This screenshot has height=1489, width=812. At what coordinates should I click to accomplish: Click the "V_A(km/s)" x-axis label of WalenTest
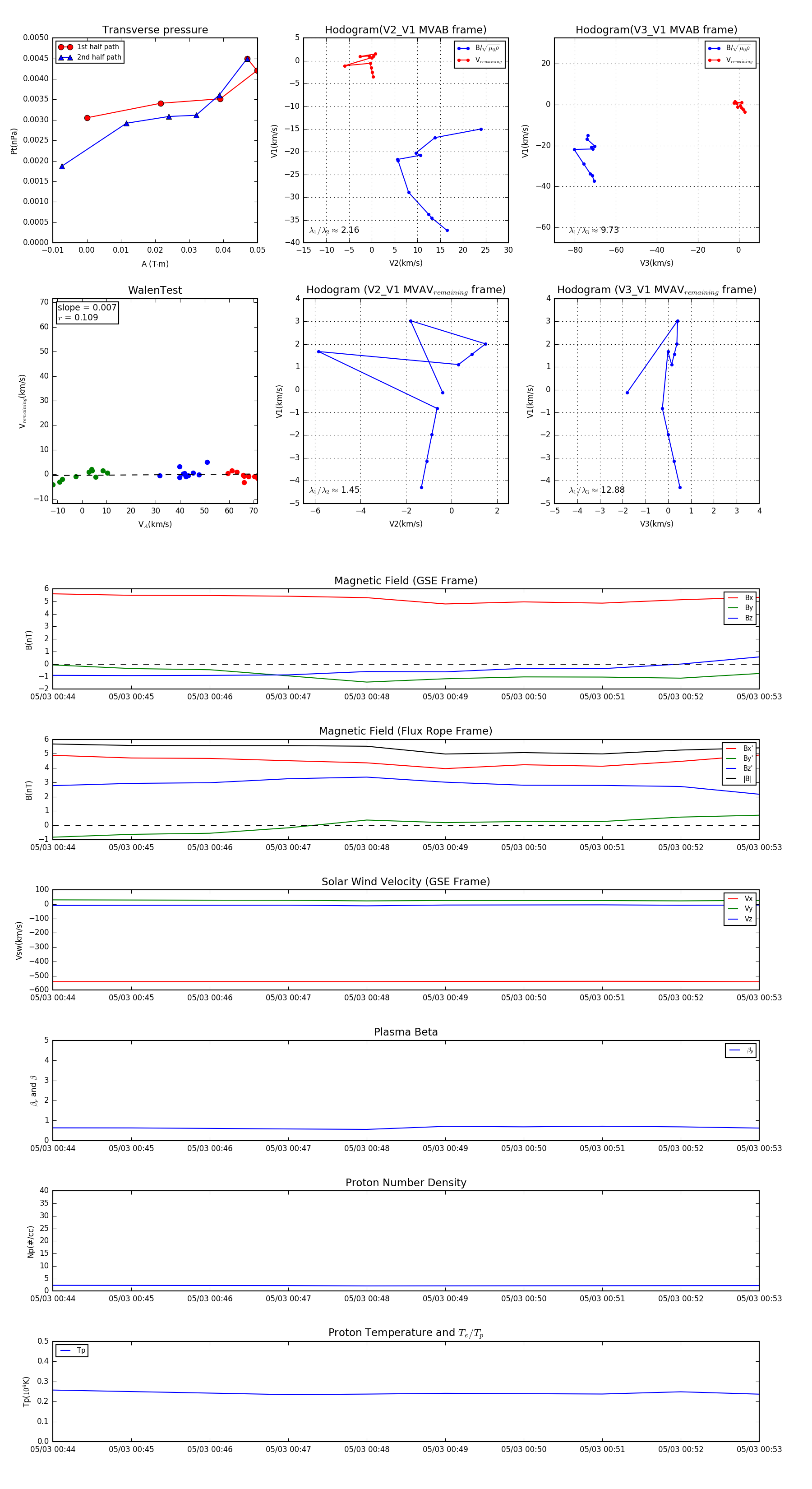tap(155, 524)
